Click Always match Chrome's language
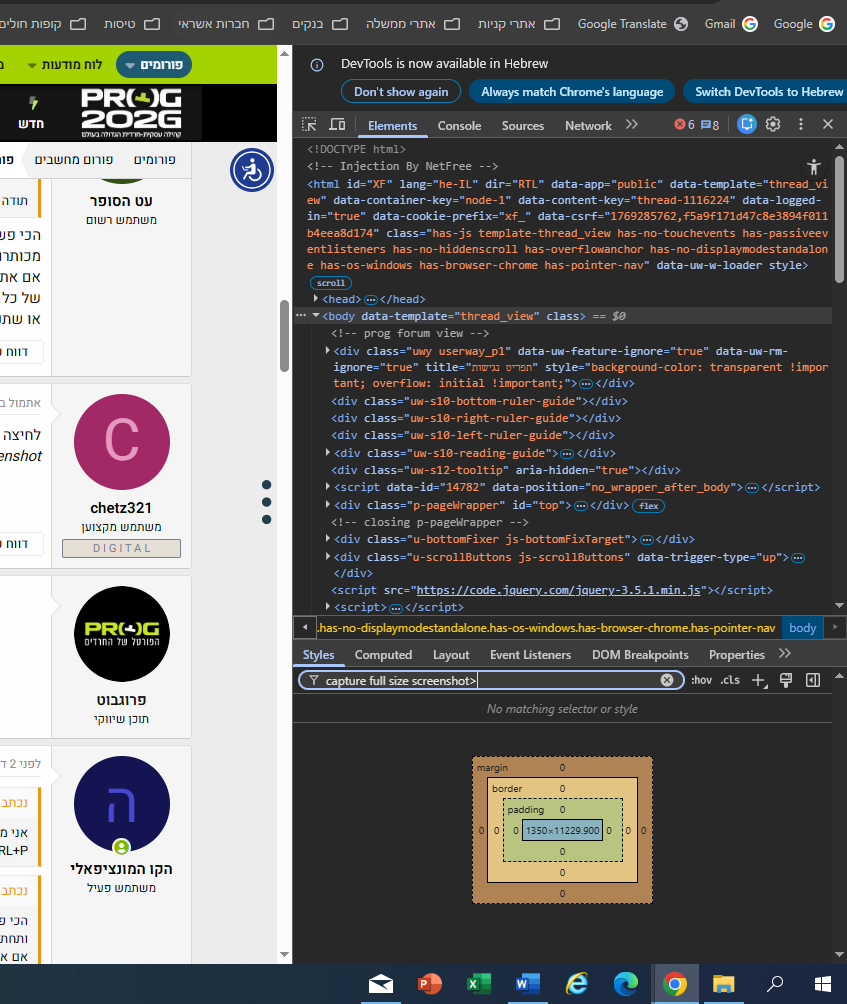 (x=572, y=92)
